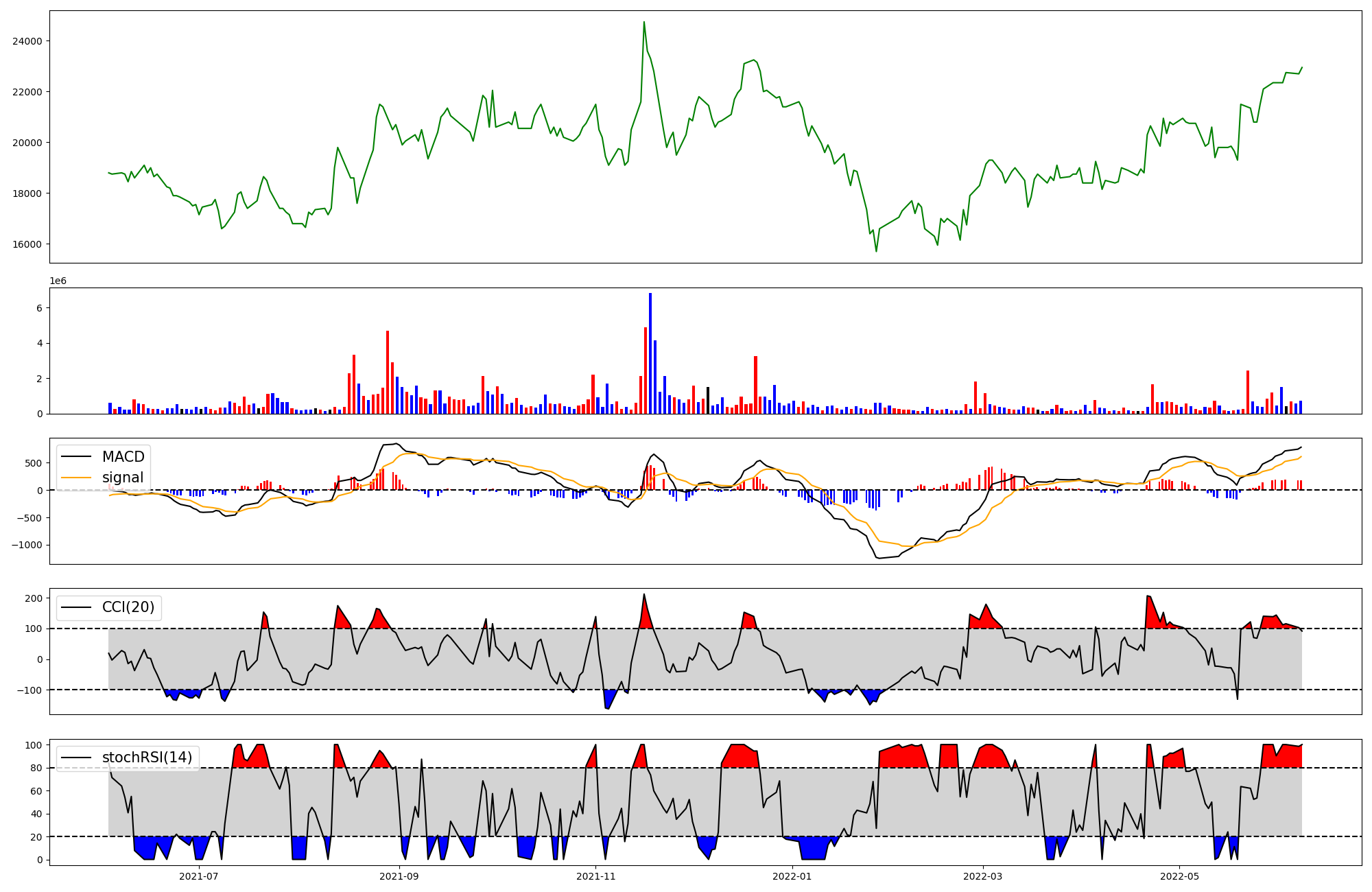Click the 2022-05 x-axis date label

1179,876
